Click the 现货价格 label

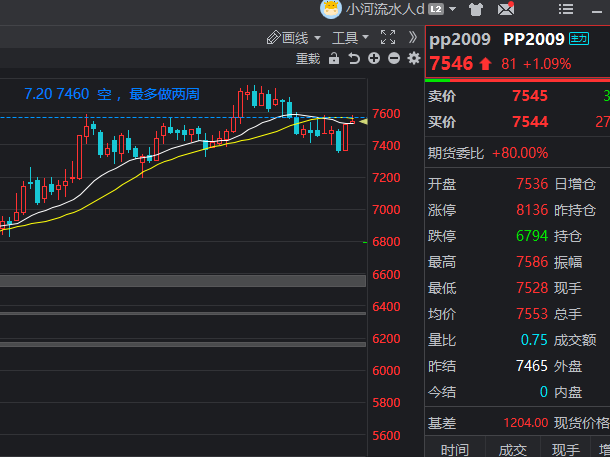(x=582, y=423)
